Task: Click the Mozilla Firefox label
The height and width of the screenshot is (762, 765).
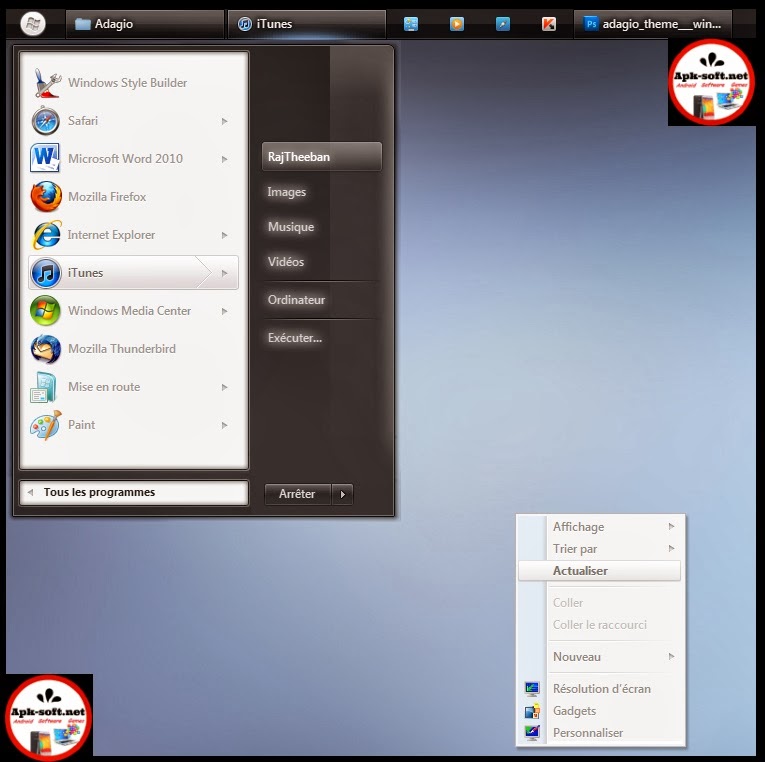Action: coord(107,197)
